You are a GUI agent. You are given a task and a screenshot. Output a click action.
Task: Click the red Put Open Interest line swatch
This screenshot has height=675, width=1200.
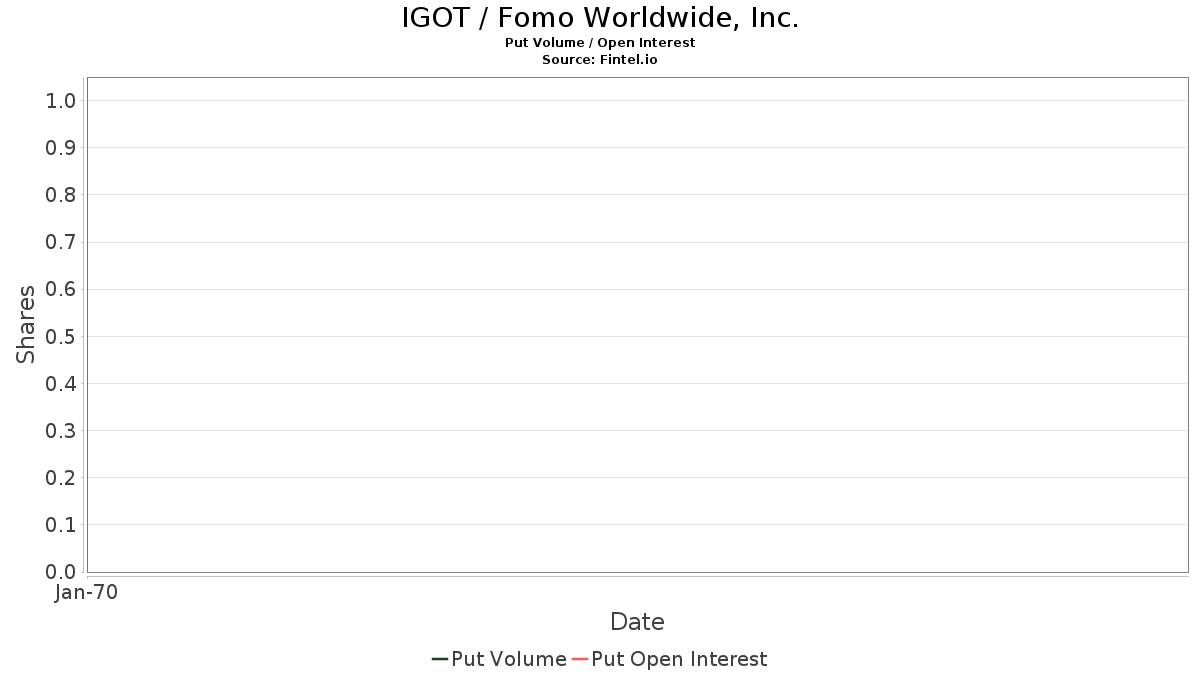(580, 659)
